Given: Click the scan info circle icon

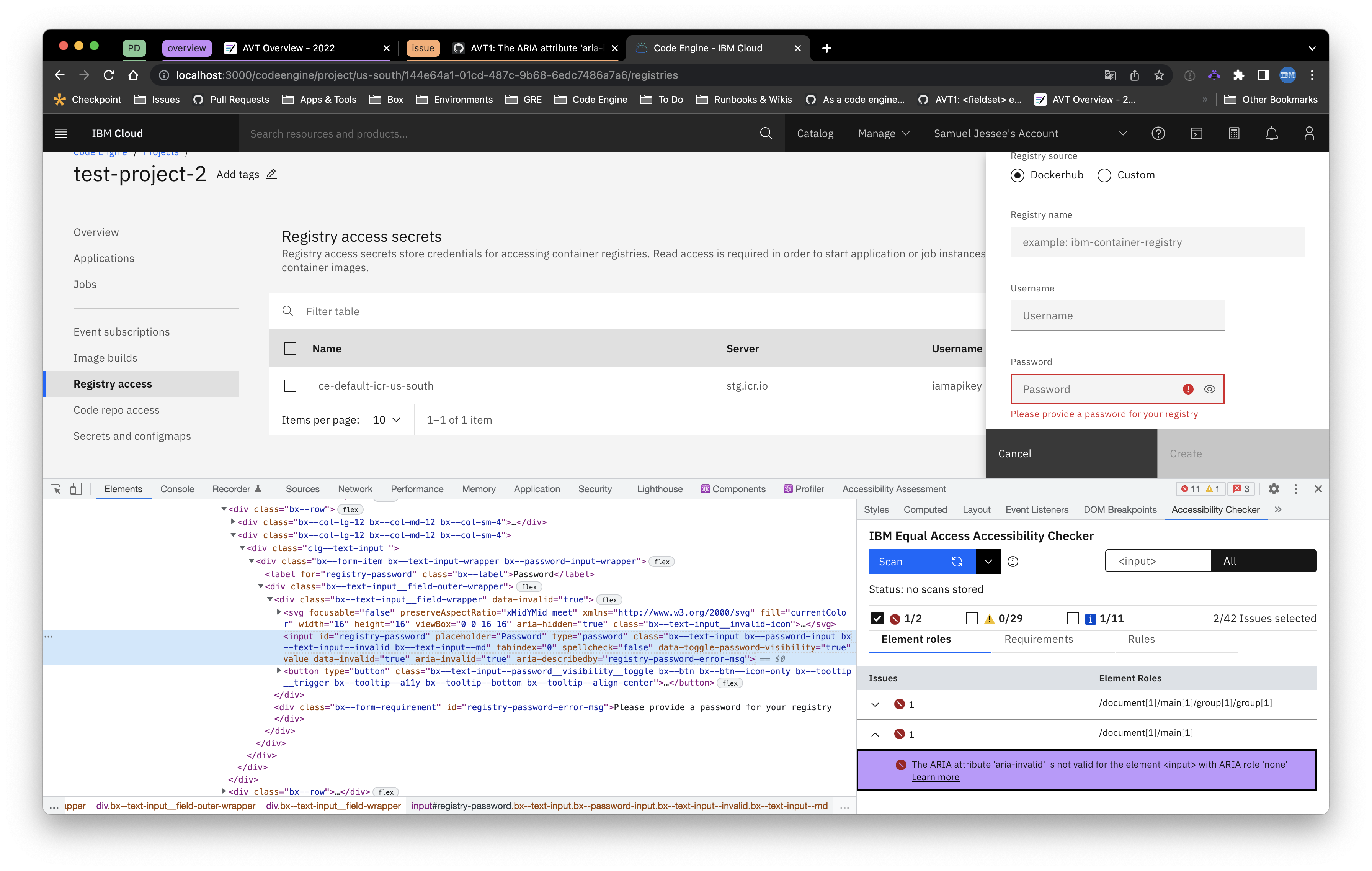Looking at the screenshot, I should [1013, 562].
